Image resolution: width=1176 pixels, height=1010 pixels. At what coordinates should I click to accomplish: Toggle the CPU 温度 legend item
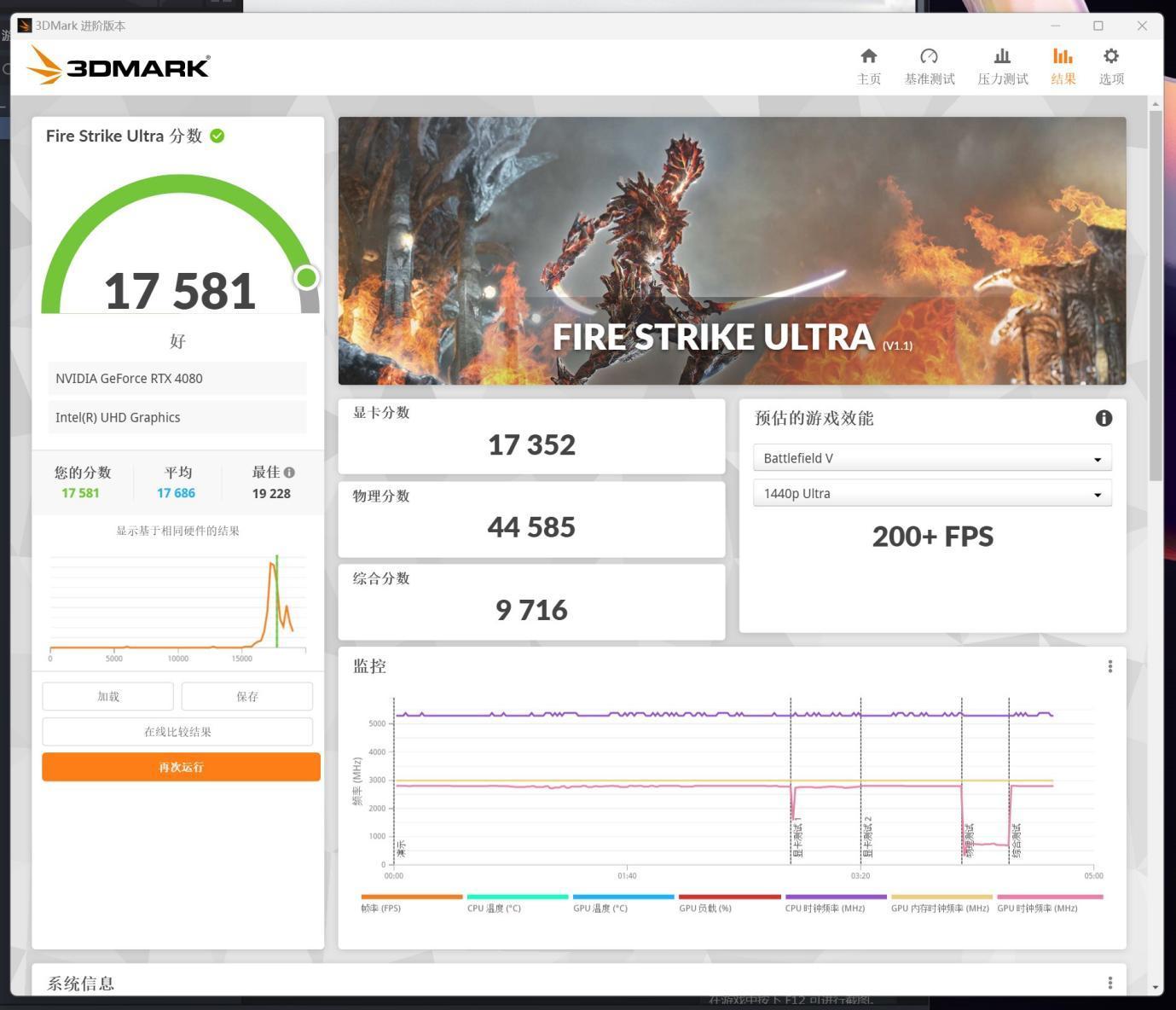click(517, 903)
